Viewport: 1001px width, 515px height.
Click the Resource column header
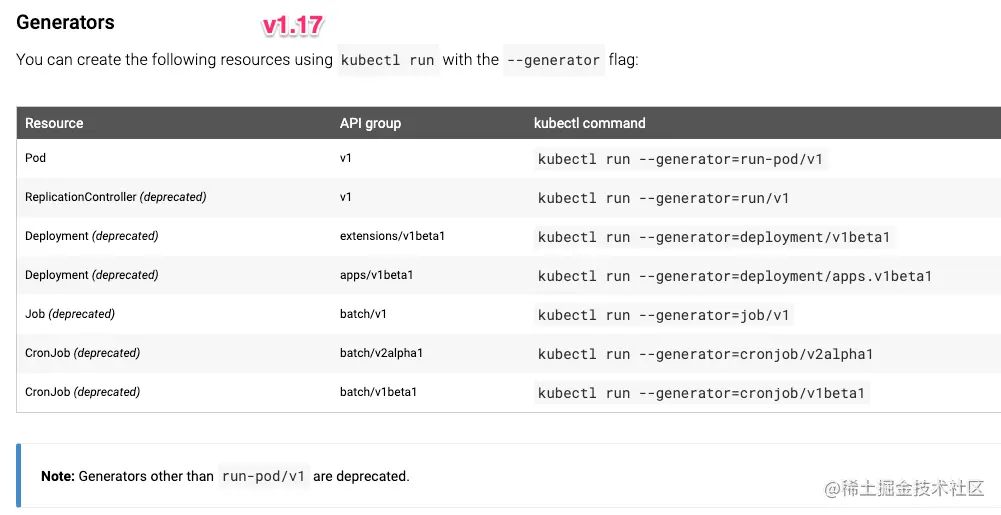pyautogui.click(x=54, y=123)
